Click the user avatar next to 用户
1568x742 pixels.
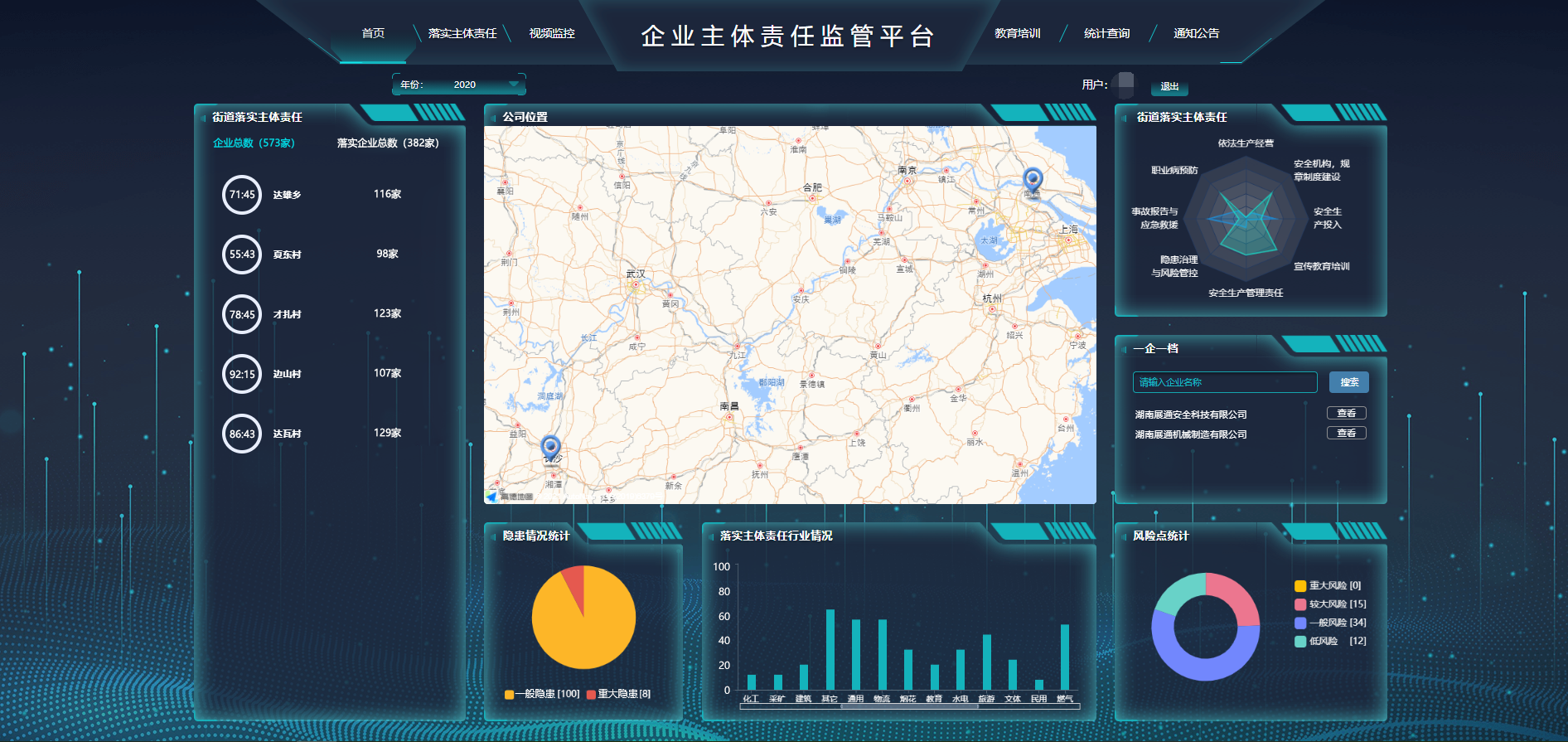[1125, 85]
